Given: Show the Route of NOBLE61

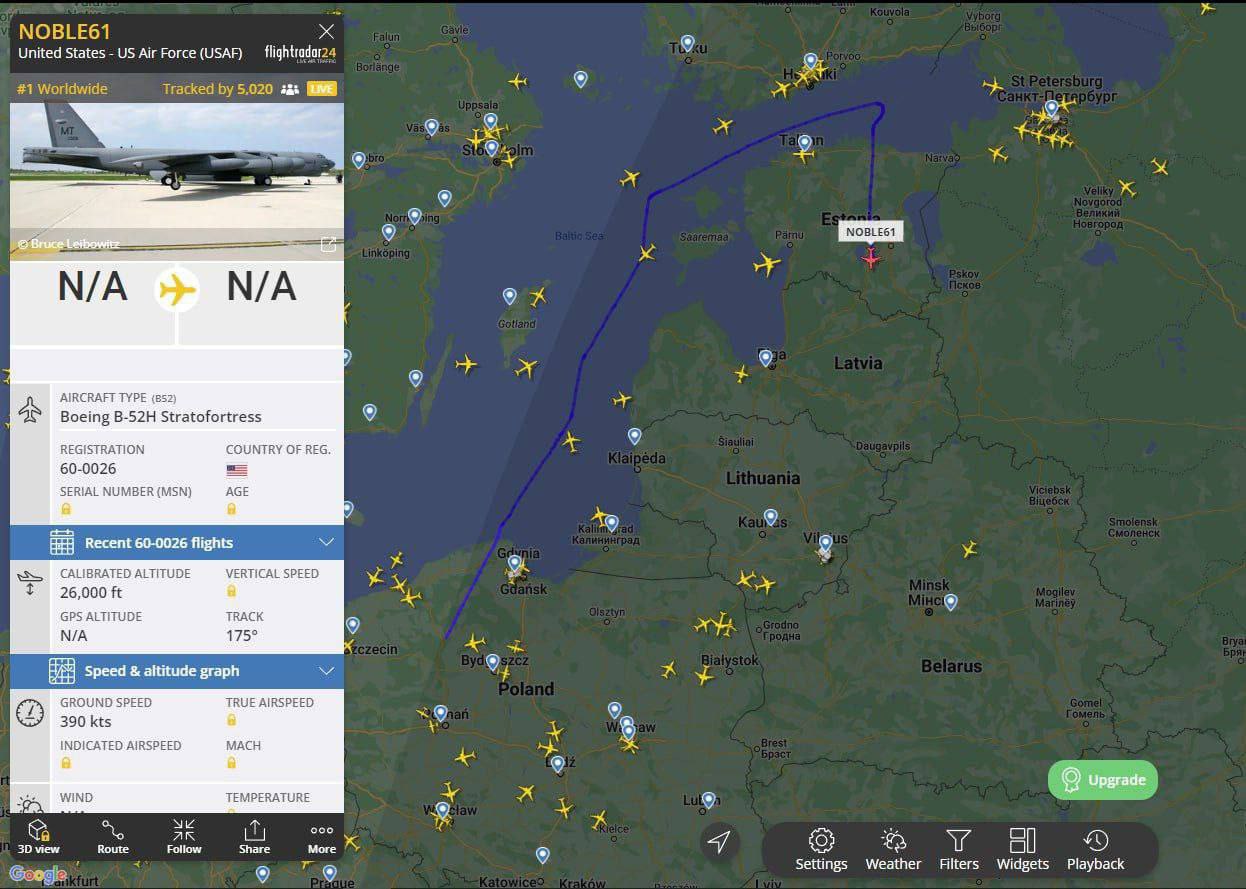Looking at the screenshot, I should coord(113,837).
